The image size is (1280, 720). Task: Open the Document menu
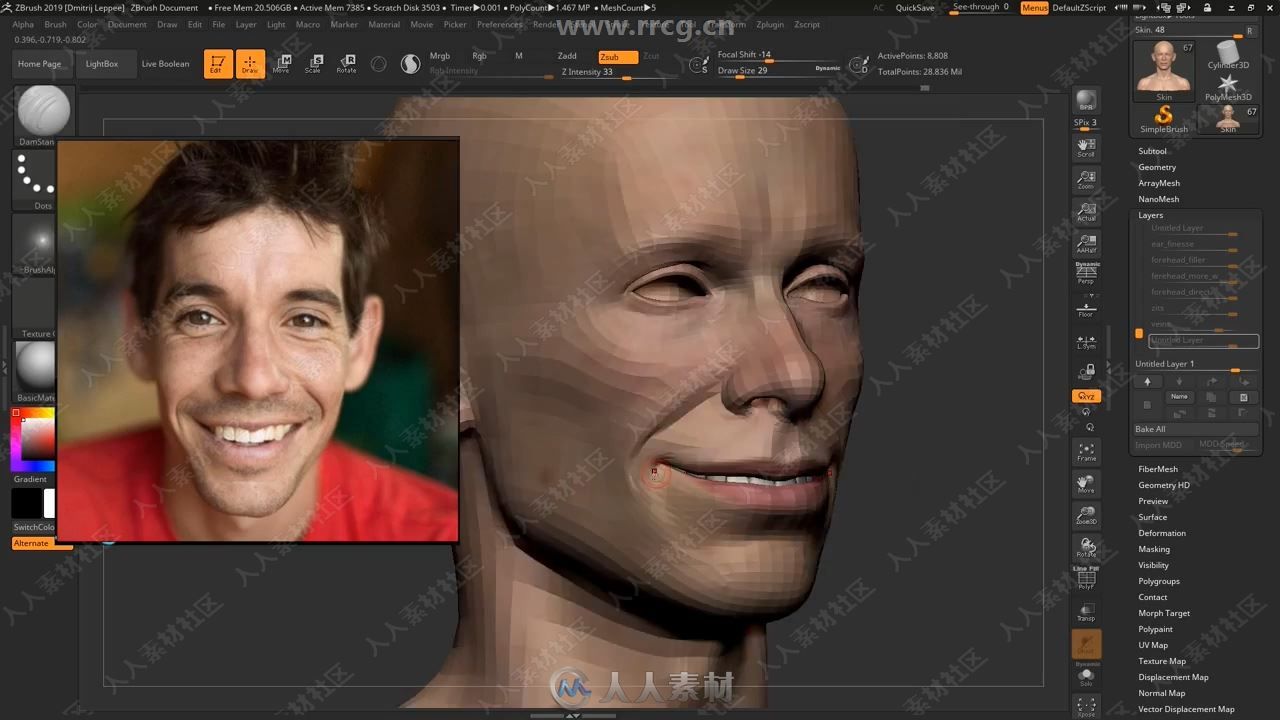pos(127,24)
